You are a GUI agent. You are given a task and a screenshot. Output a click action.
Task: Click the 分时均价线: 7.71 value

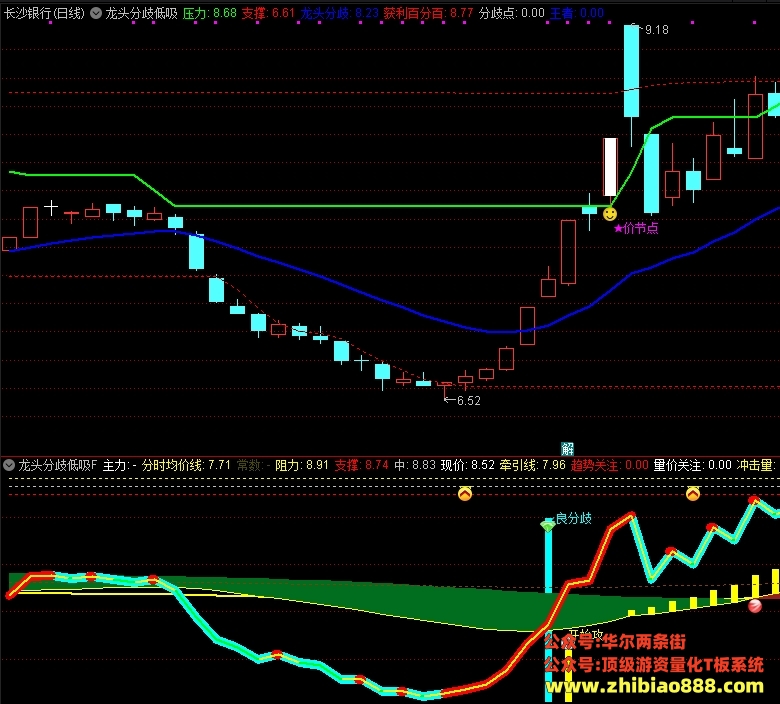click(186, 466)
